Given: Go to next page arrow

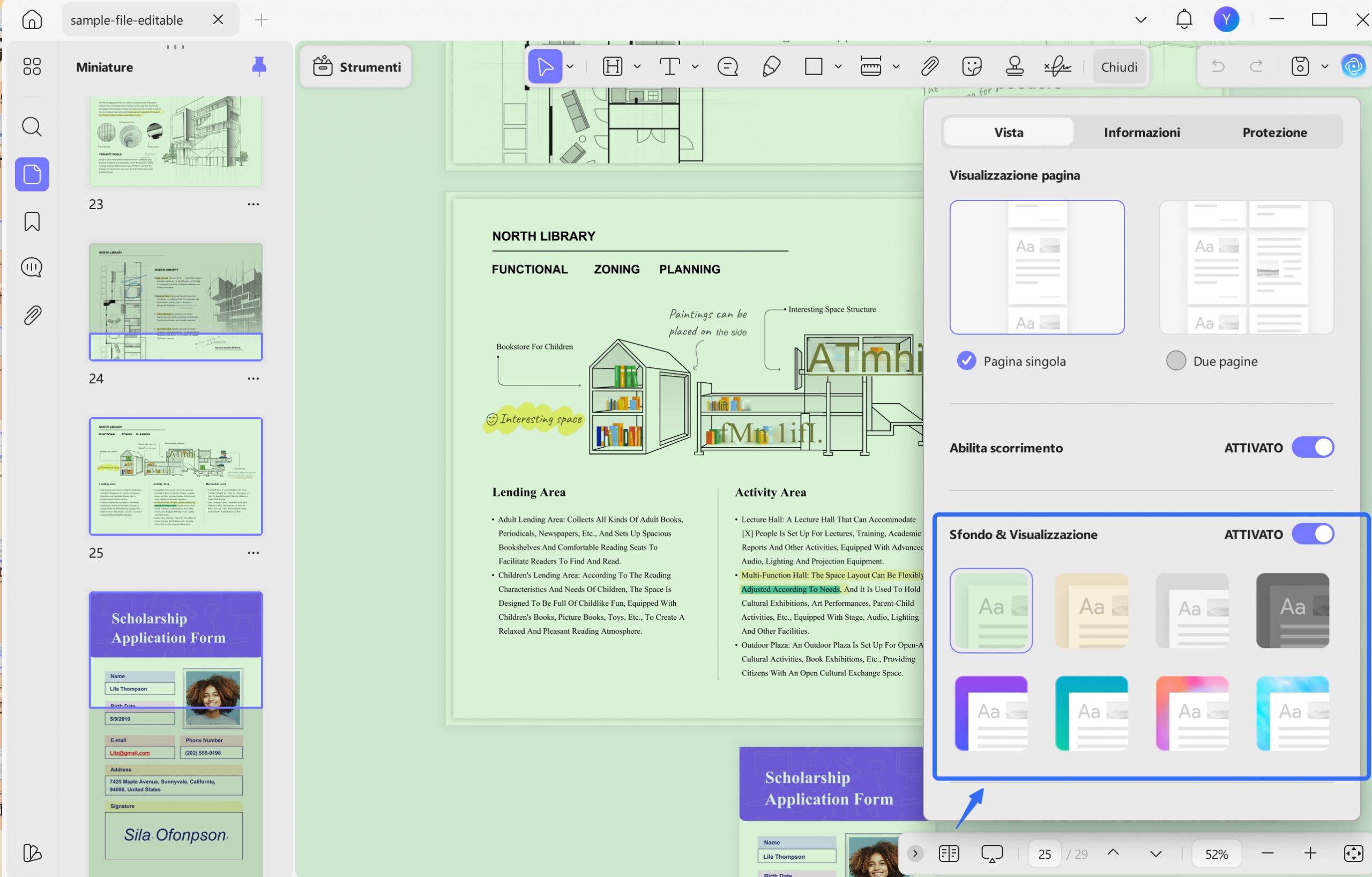Looking at the screenshot, I should coord(1155,853).
